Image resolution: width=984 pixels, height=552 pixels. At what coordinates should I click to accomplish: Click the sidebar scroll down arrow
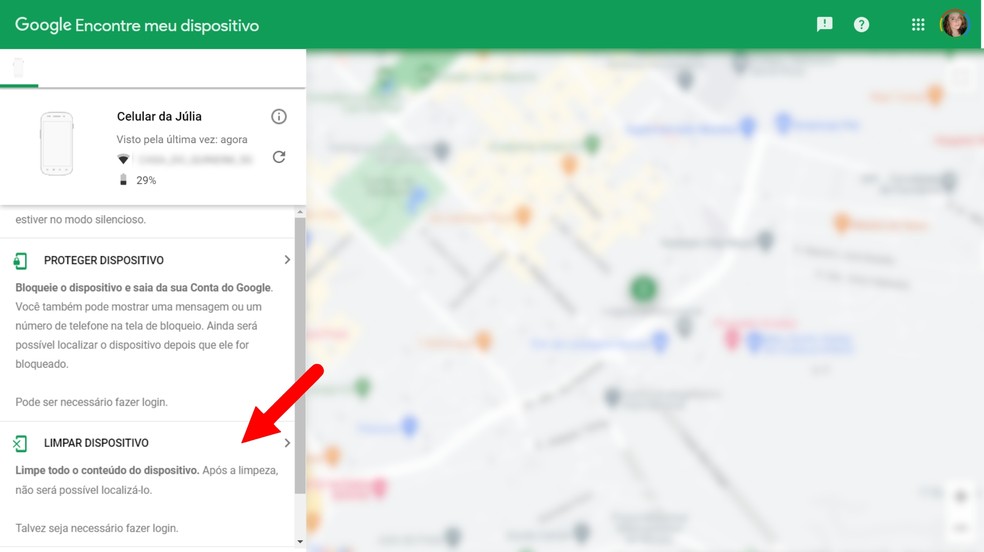pos(300,541)
